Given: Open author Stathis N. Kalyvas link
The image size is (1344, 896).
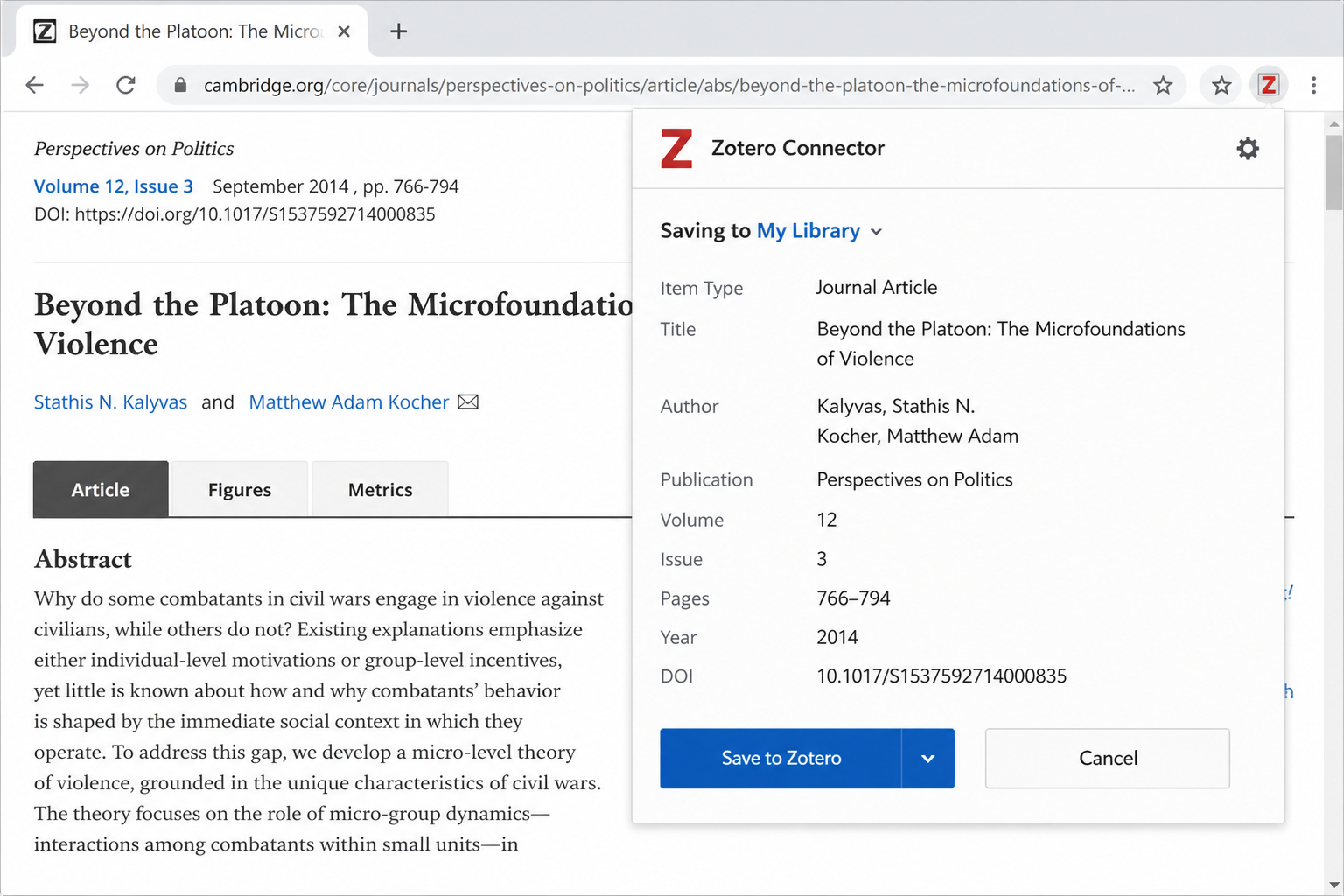Looking at the screenshot, I should point(110,402).
